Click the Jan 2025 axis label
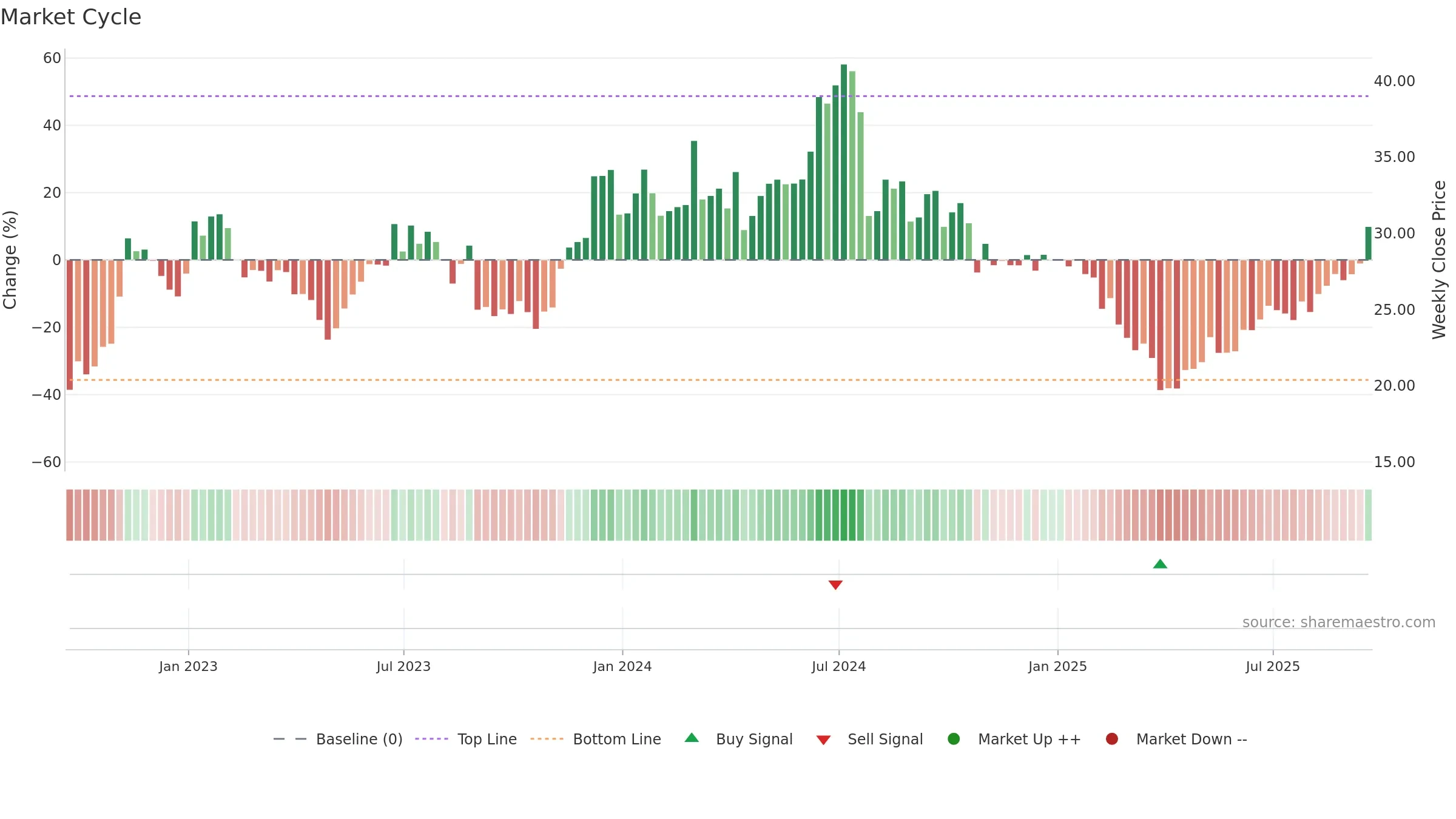The width and height of the screenshot is (1456, 819). [1057, 666]
